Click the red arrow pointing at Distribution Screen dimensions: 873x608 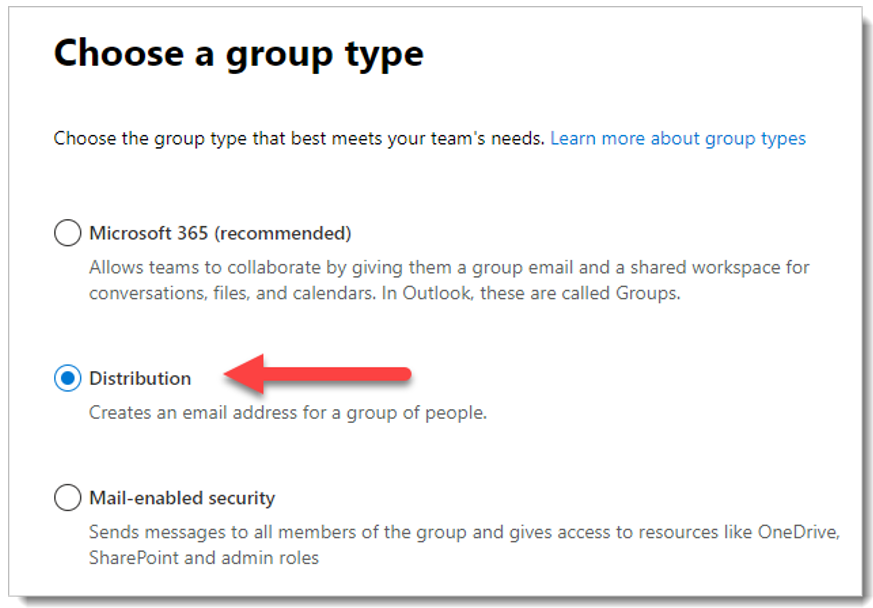coord(318,373)
